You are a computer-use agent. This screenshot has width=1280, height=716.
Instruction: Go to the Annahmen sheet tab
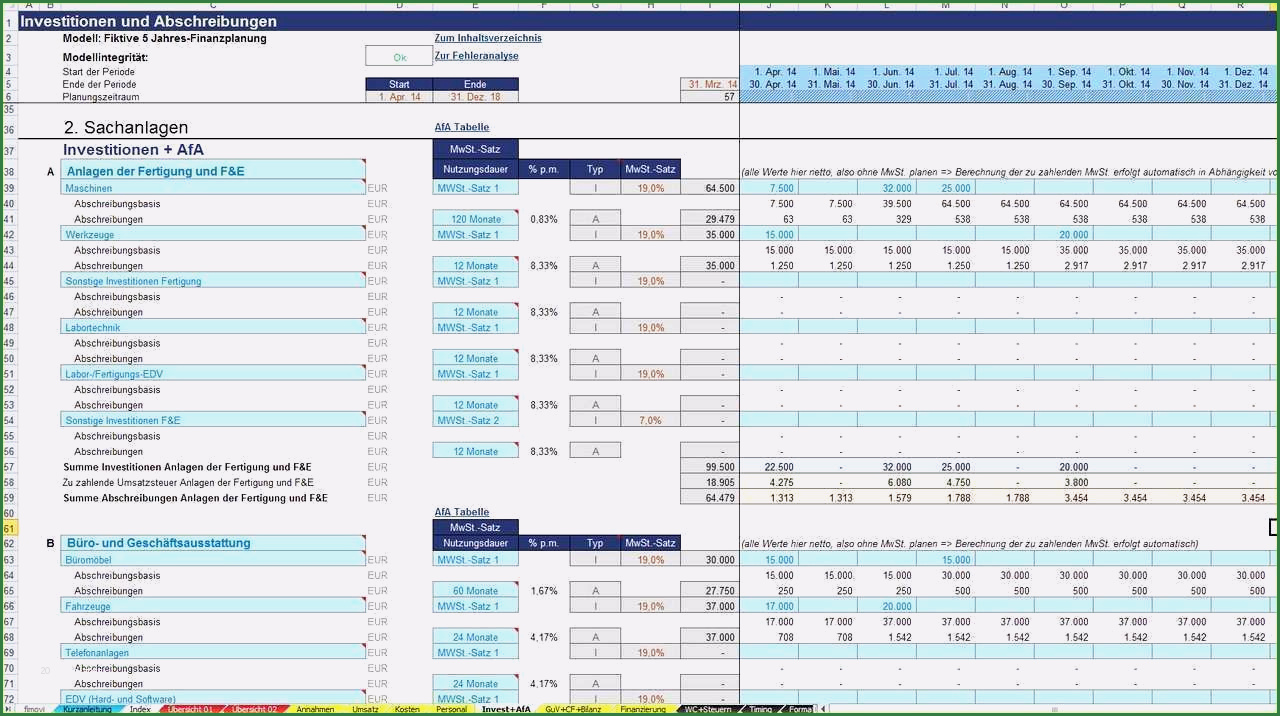point(315,709)
